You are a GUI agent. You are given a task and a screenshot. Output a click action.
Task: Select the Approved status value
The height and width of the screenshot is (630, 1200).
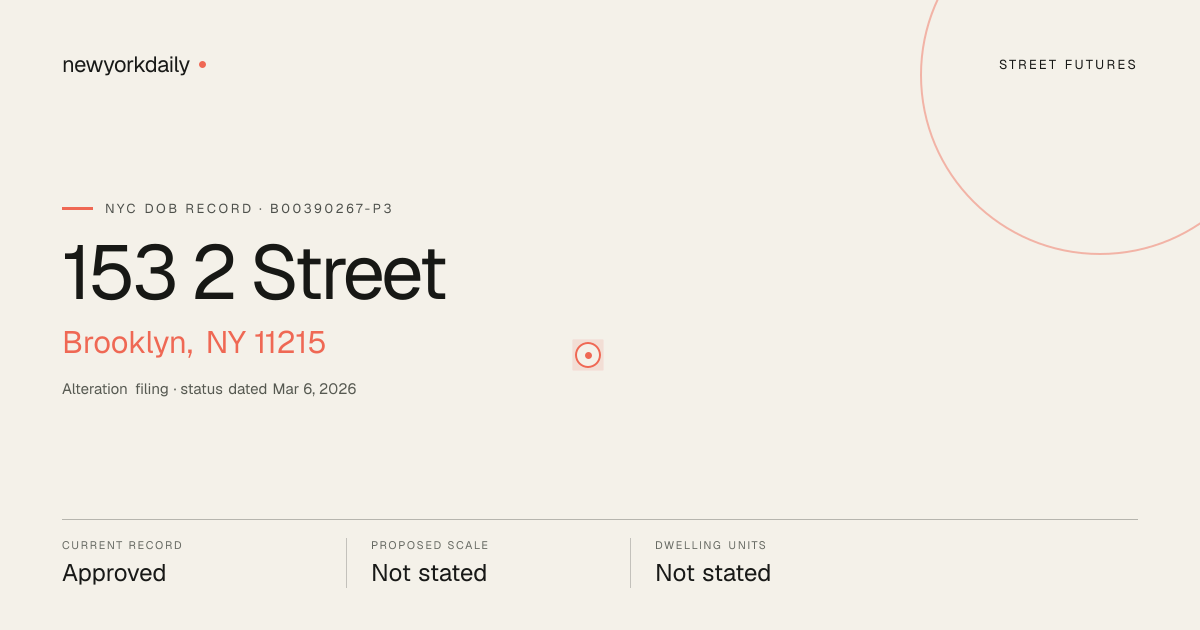114,573
